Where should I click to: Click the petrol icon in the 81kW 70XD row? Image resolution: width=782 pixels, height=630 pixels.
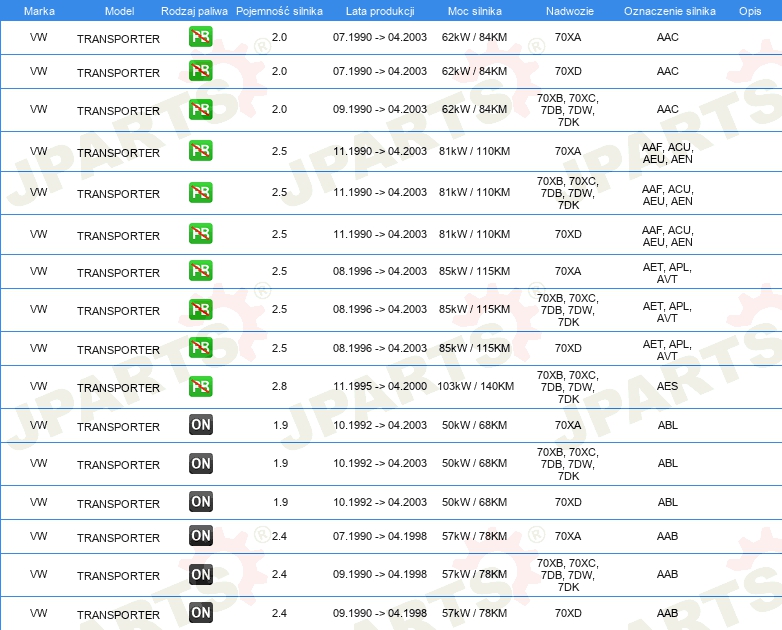click(x=200, y=234)
